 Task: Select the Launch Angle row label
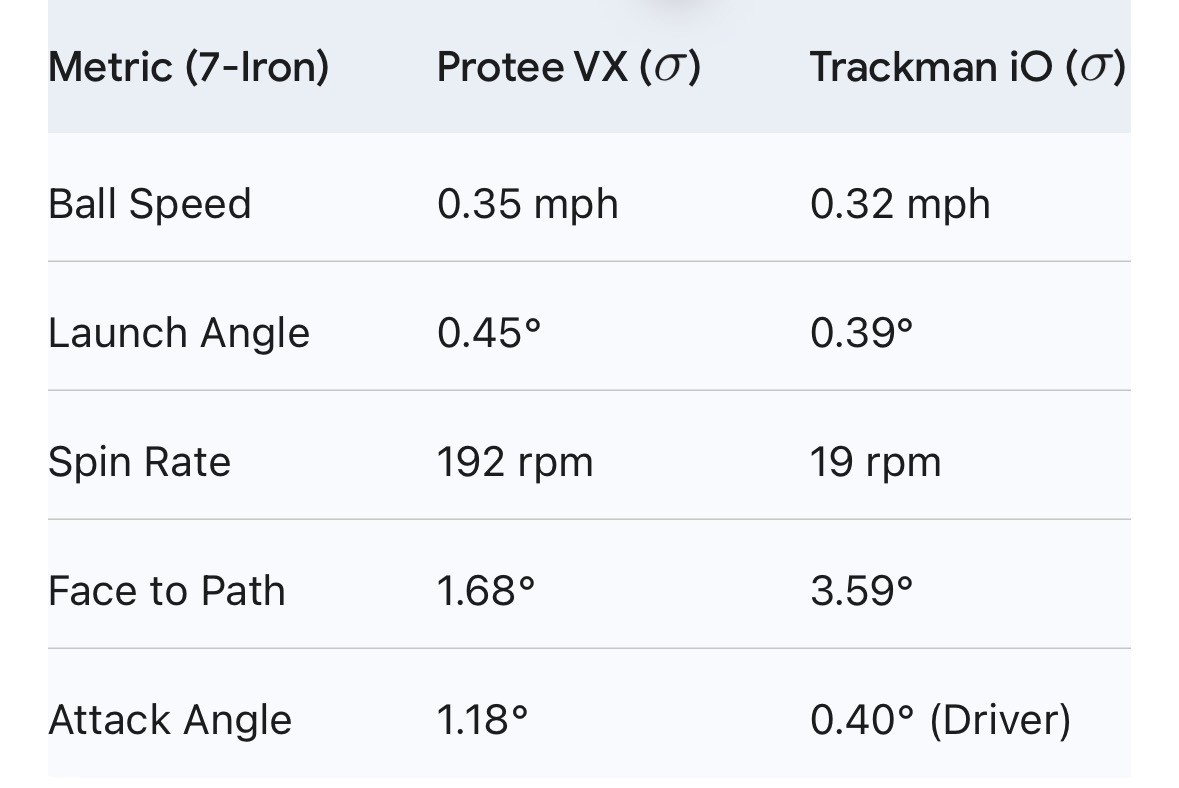pos(179,334)
